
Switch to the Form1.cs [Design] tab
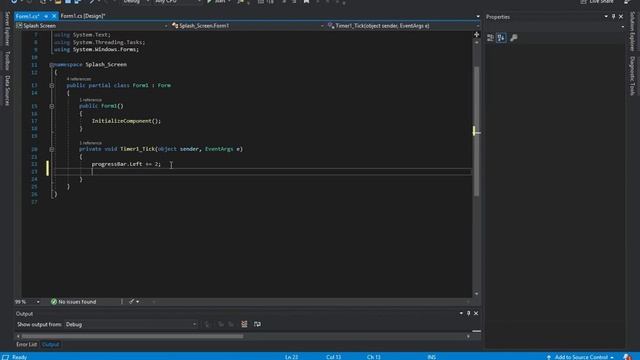[x=83, y=16]
